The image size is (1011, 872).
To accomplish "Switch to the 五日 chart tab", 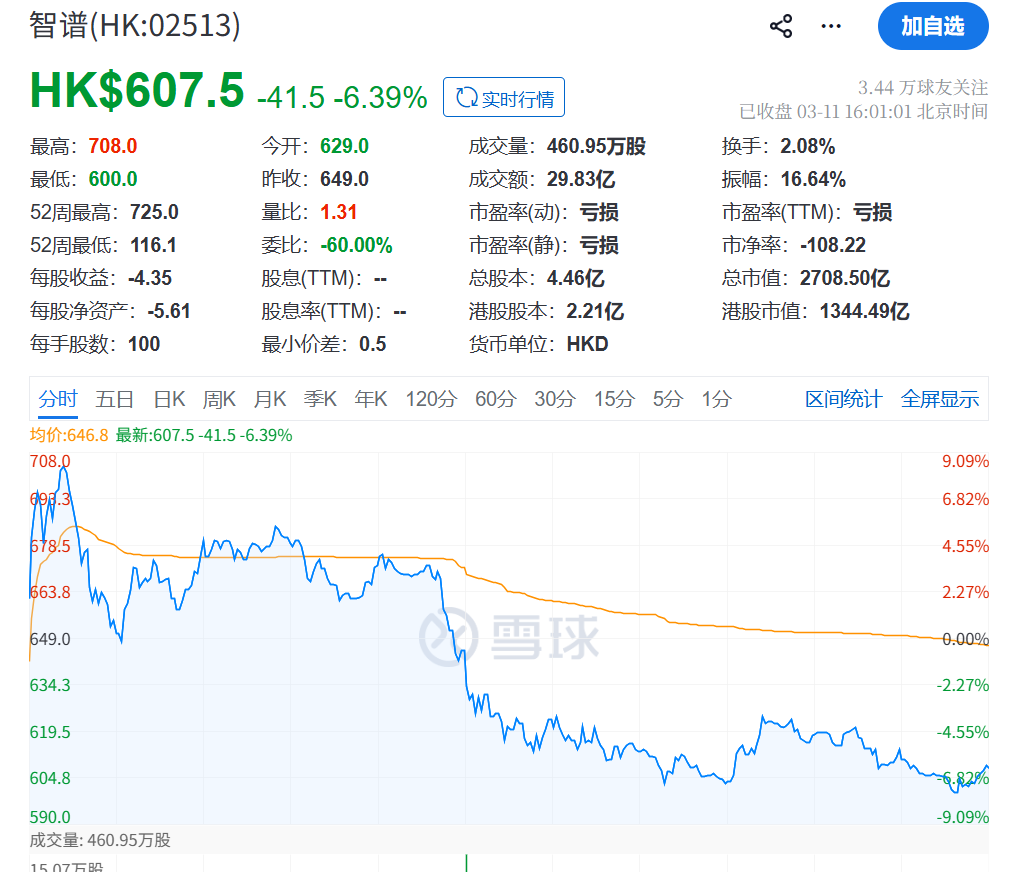I will 115,399.
